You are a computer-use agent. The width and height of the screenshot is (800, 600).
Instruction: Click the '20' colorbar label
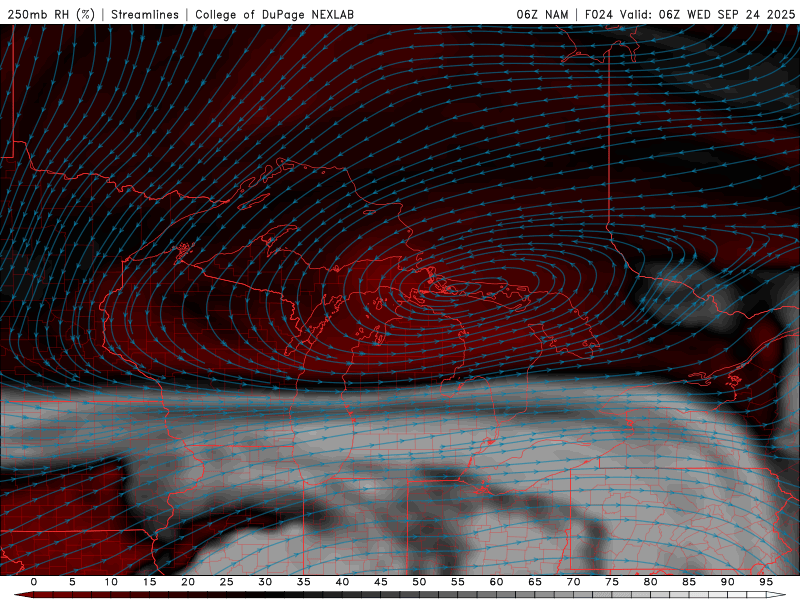[188, 582]
